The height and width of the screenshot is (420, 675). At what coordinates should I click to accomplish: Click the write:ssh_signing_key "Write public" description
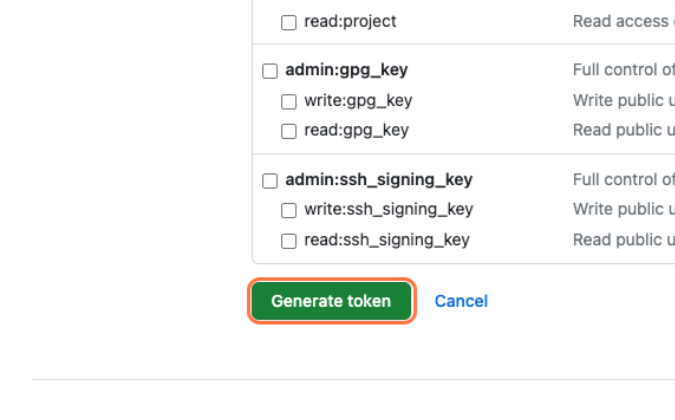(623, 209)
